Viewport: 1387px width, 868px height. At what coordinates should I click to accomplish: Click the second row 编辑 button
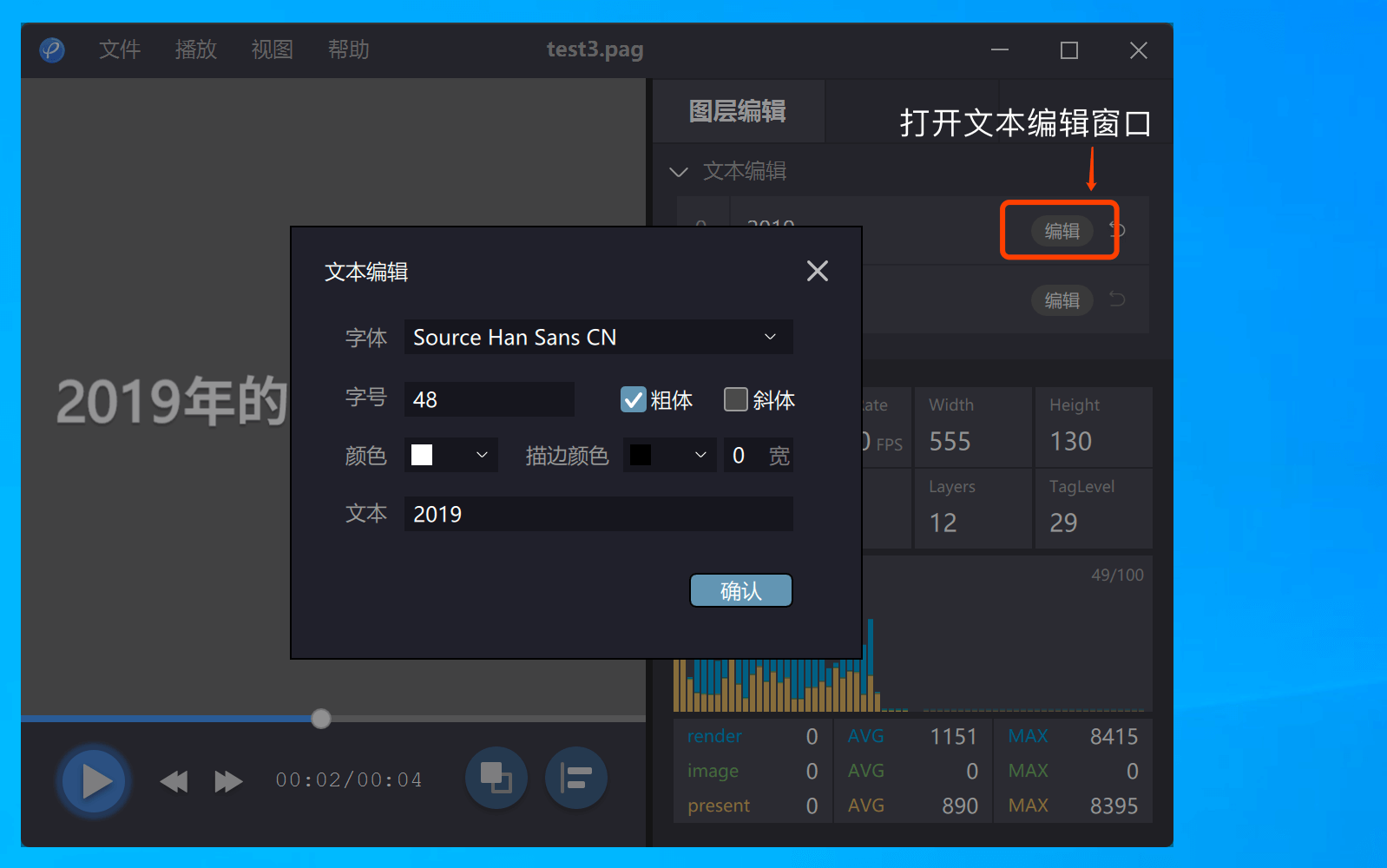[x=1062, y=300]
